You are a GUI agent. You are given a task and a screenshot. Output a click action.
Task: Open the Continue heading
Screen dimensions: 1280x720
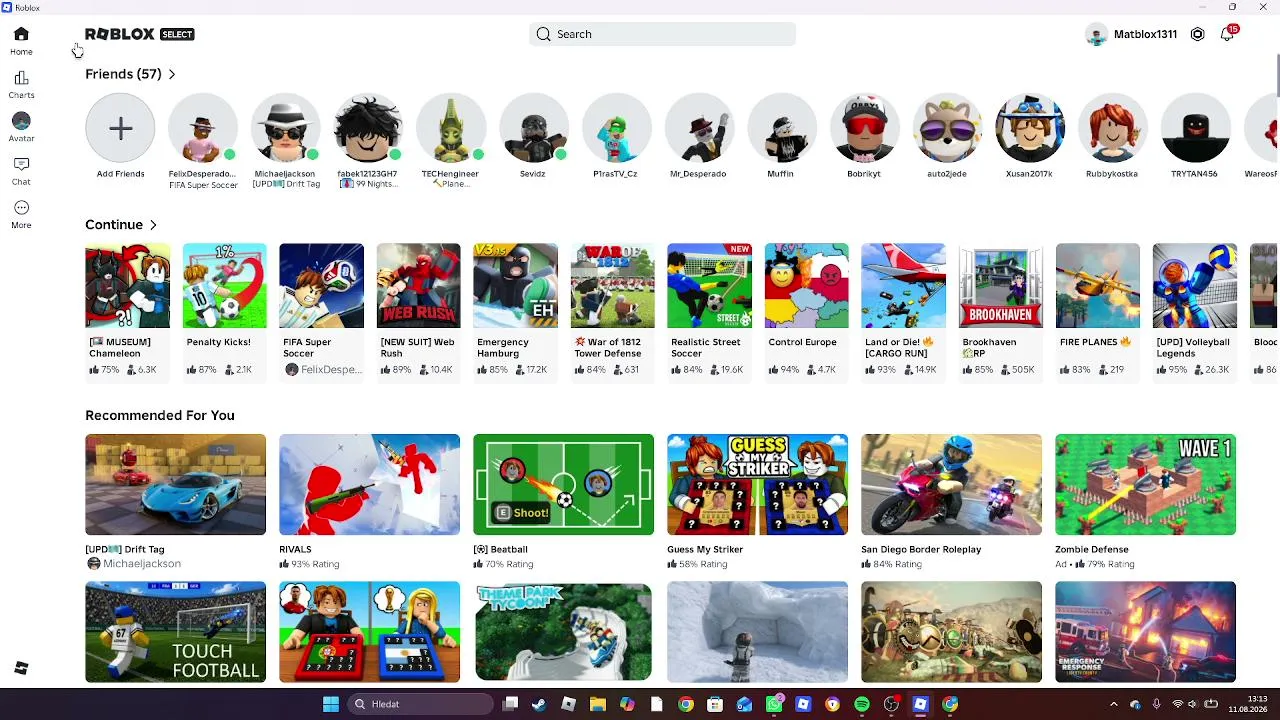(114, 225)
